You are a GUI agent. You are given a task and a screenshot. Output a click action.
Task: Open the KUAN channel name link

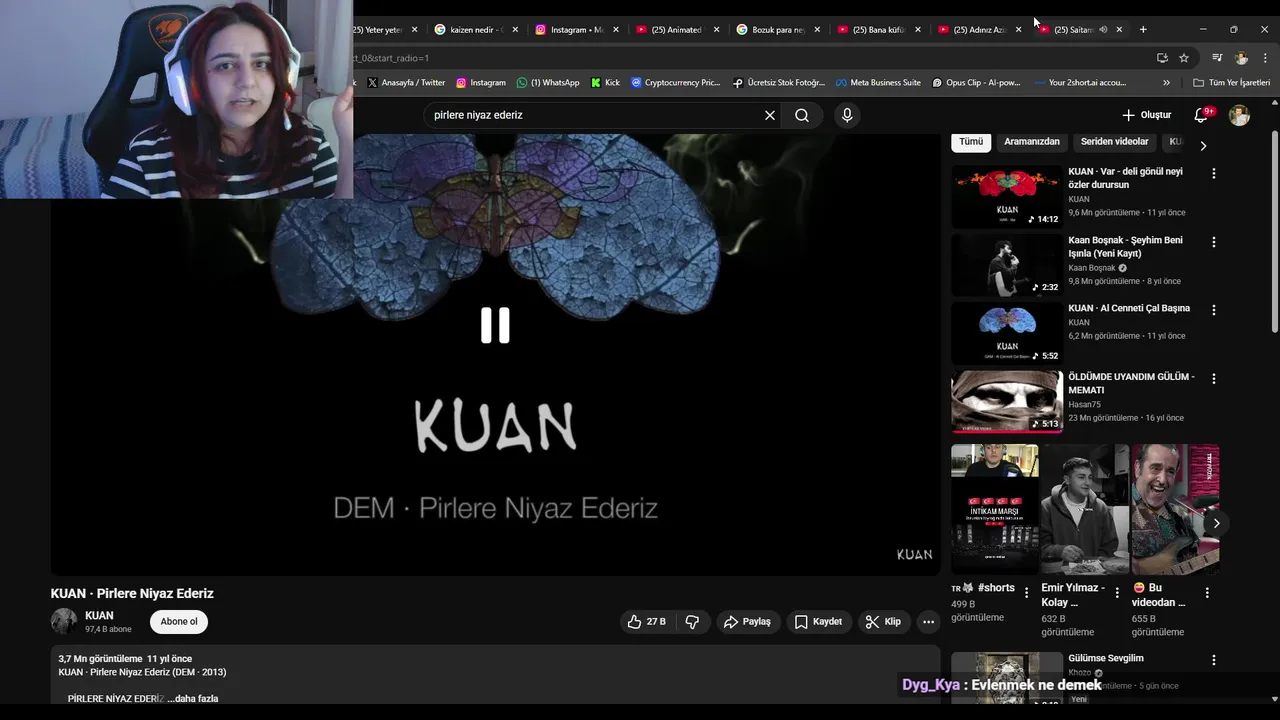click(99, 616)
